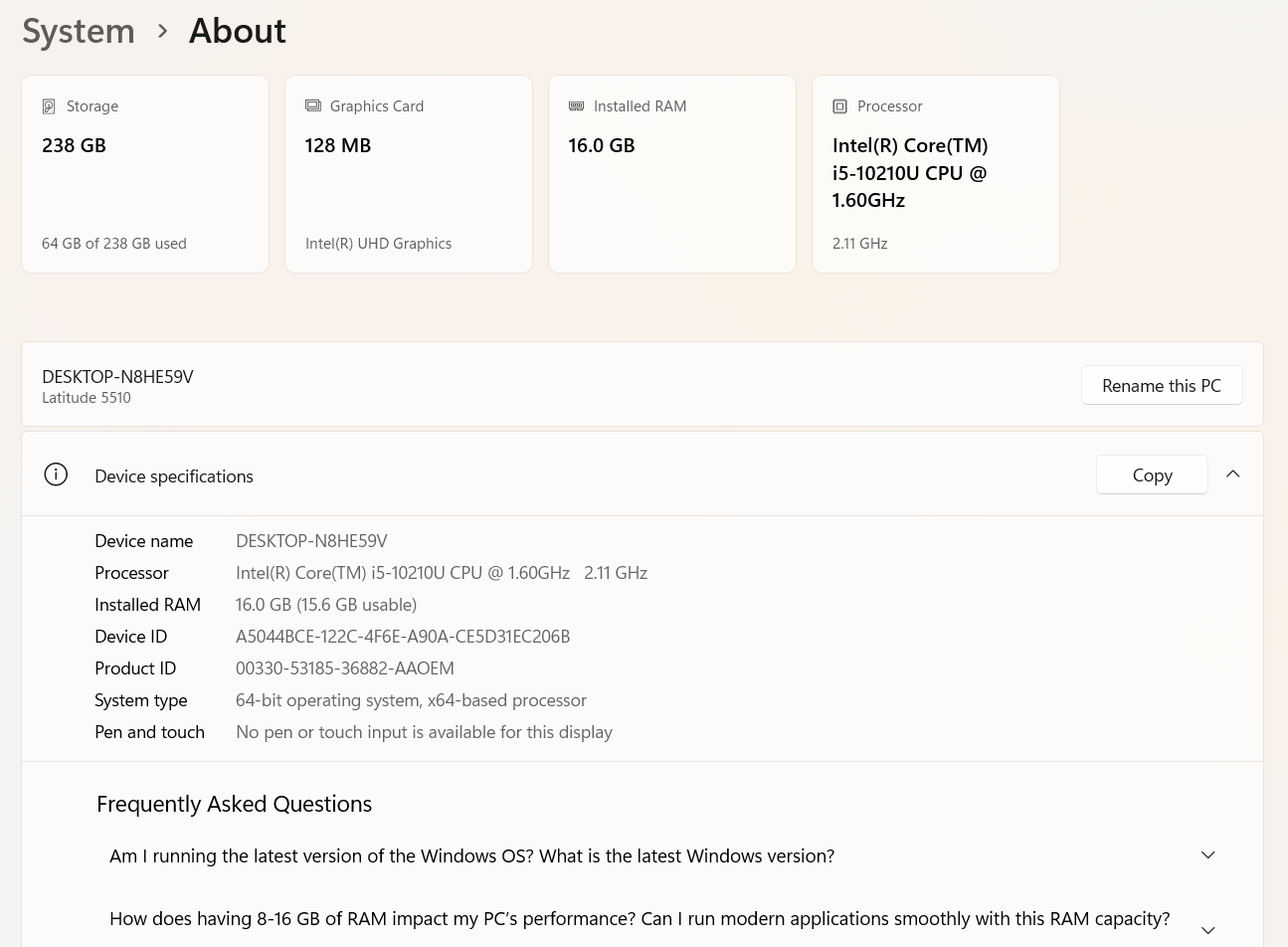The height and width of the screenshot is (947, 1288).
Task: Click the Storage drive icon
Action: coord(49,106)
